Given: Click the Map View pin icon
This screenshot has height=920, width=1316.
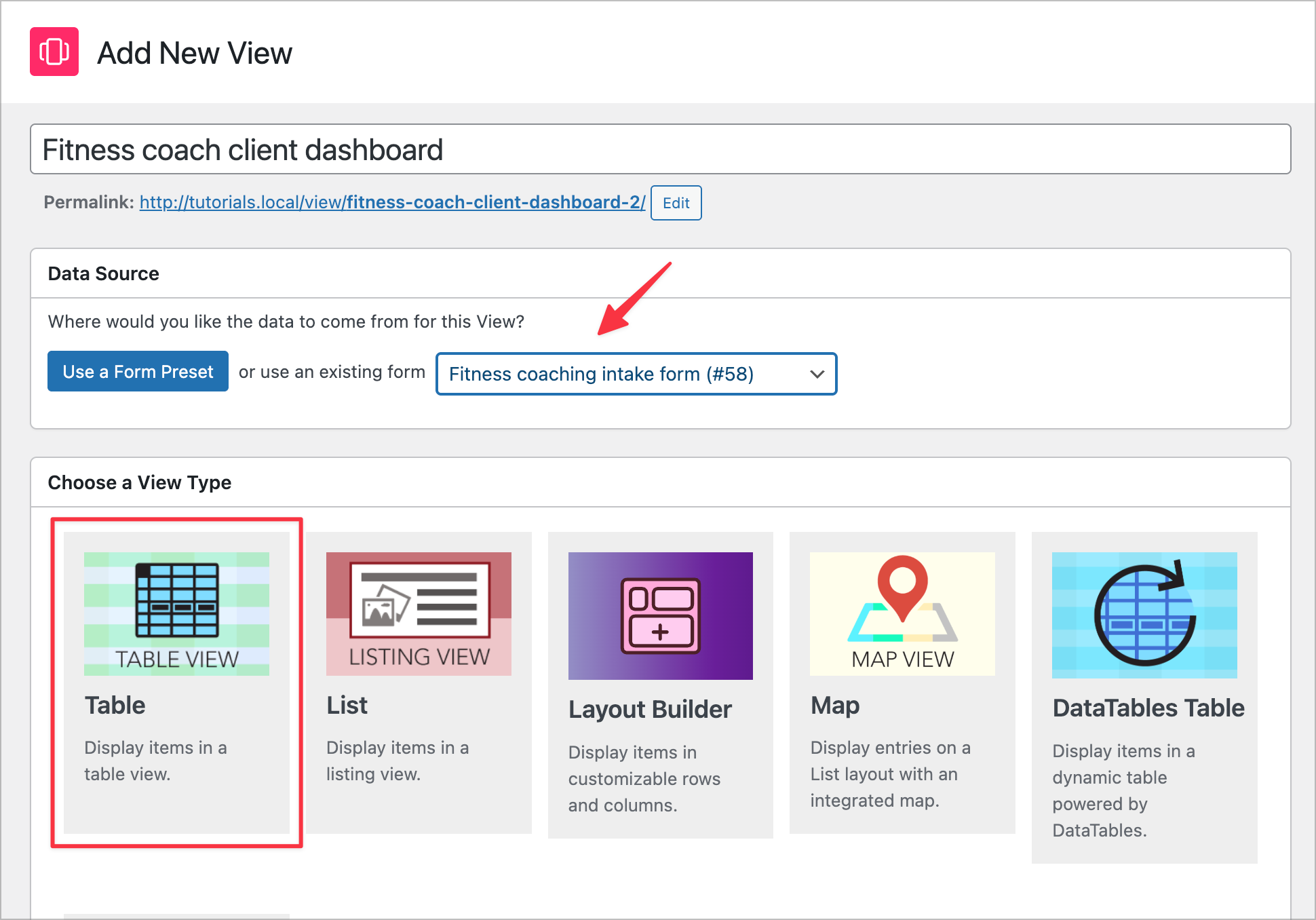Looking at the screenshot, I should tap(902, 613).
